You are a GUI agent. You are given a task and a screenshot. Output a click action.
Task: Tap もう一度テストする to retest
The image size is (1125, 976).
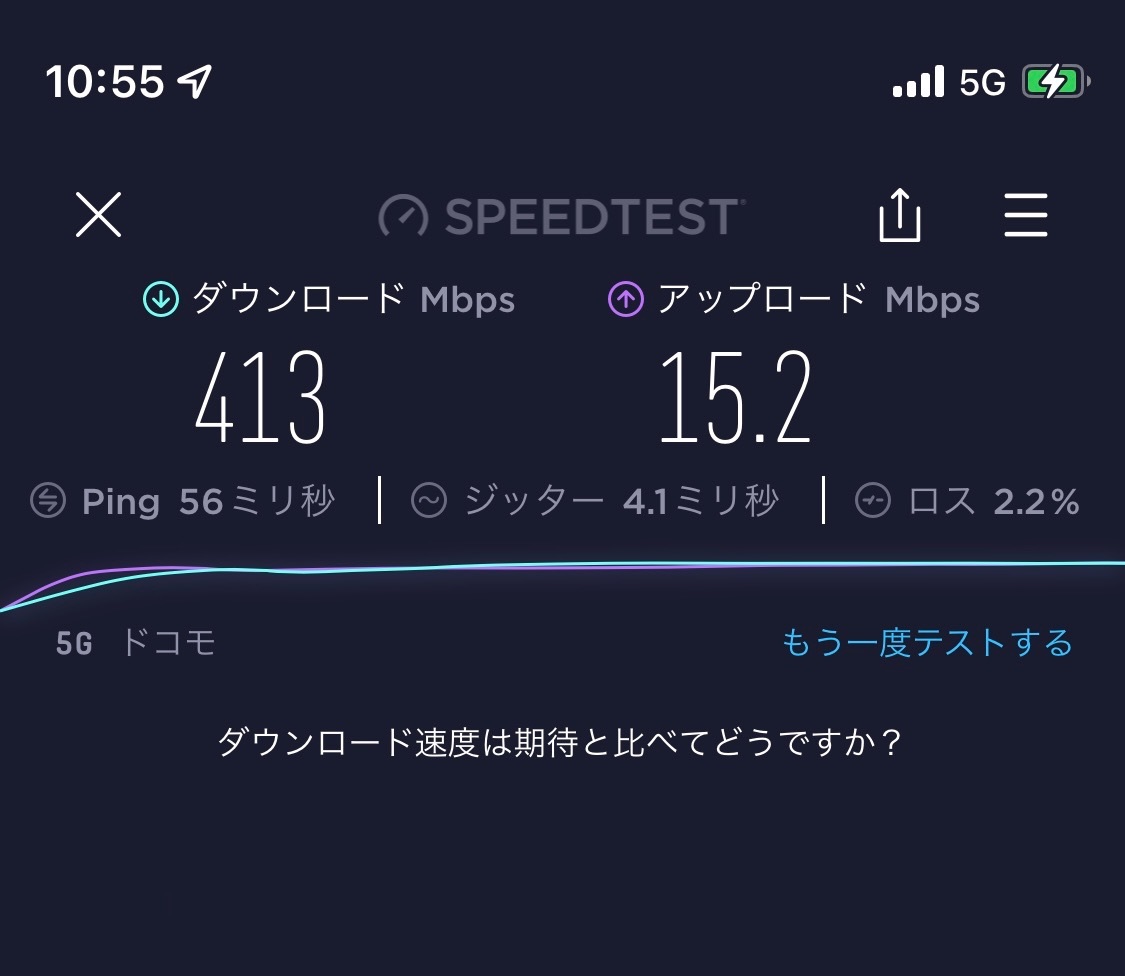pos(926,642)
